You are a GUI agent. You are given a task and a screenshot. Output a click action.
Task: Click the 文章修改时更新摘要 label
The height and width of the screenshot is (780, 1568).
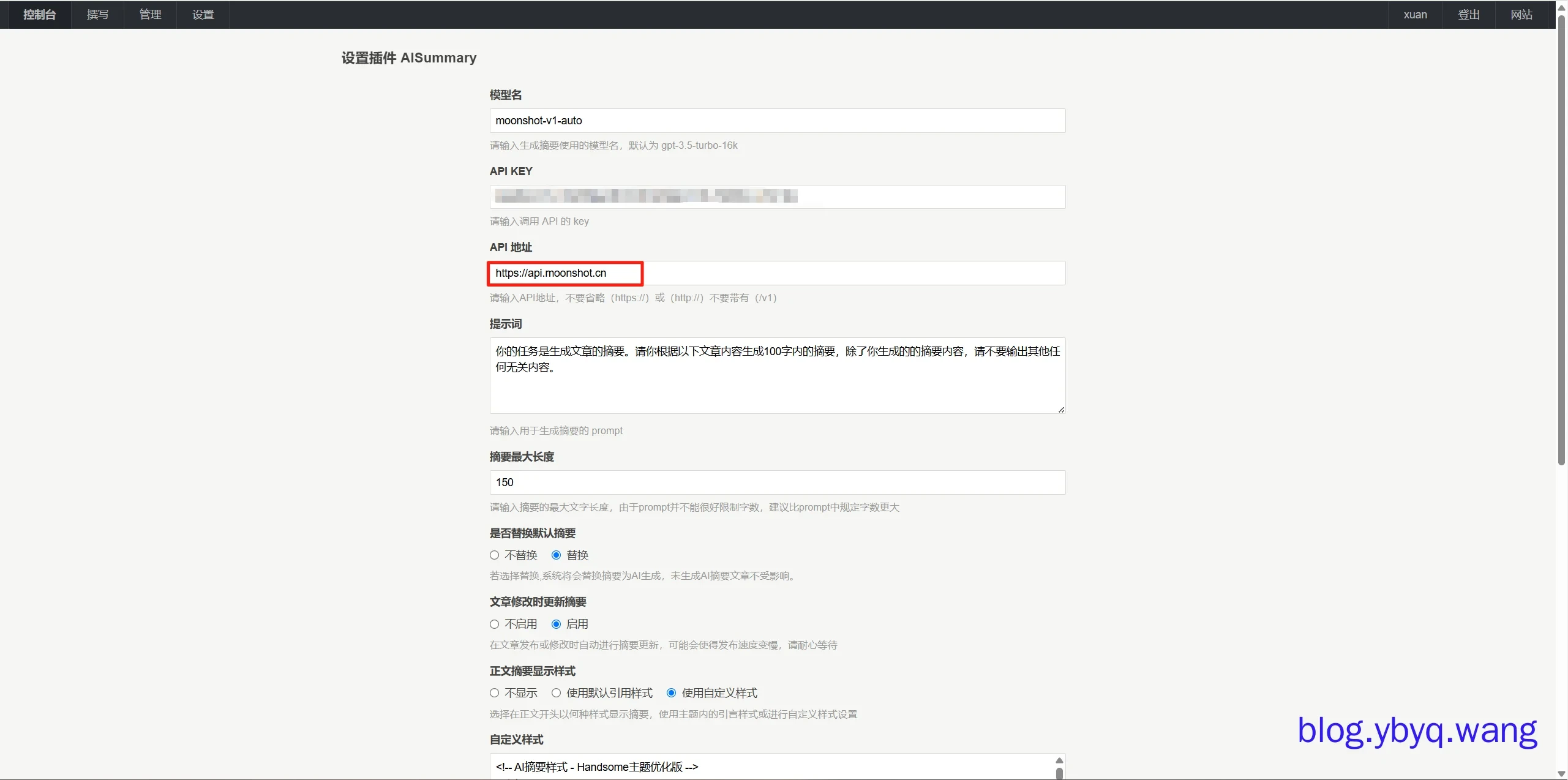(x=538, y=602)
